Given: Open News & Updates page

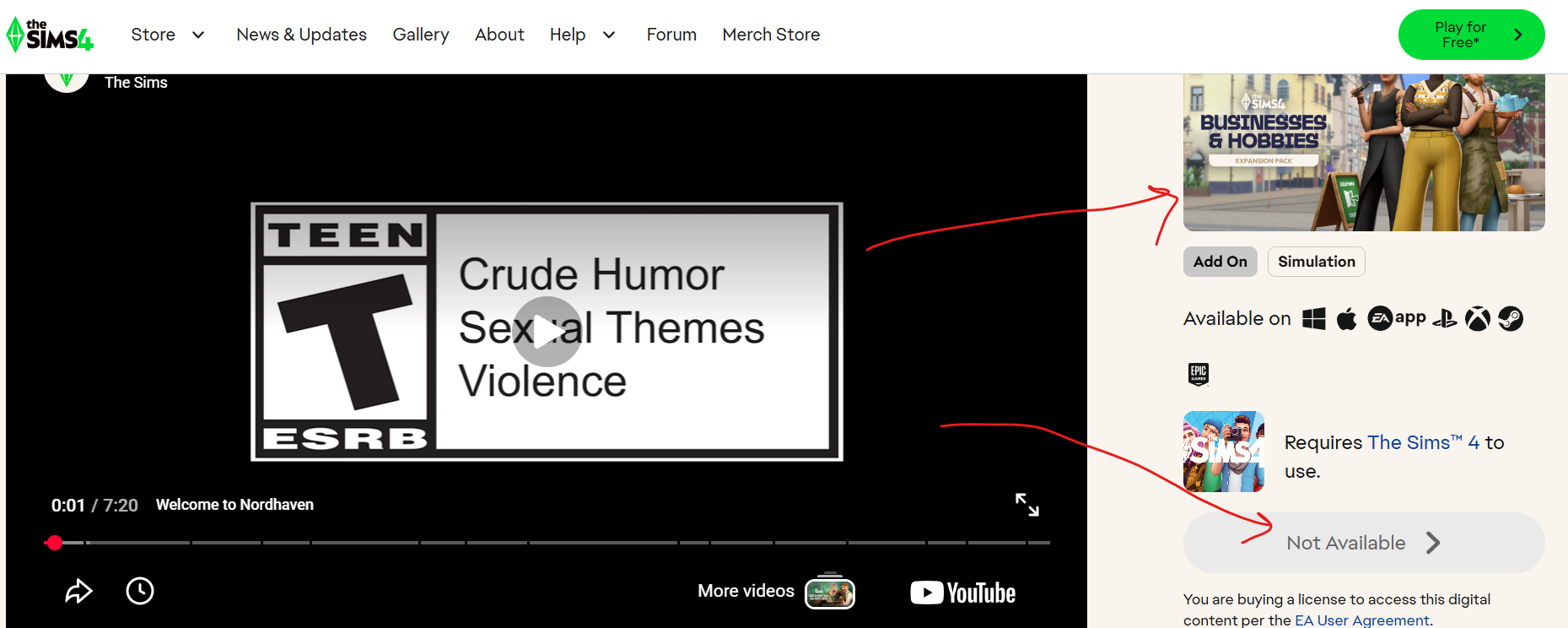Looking at the screenshot, I should 301,35.
